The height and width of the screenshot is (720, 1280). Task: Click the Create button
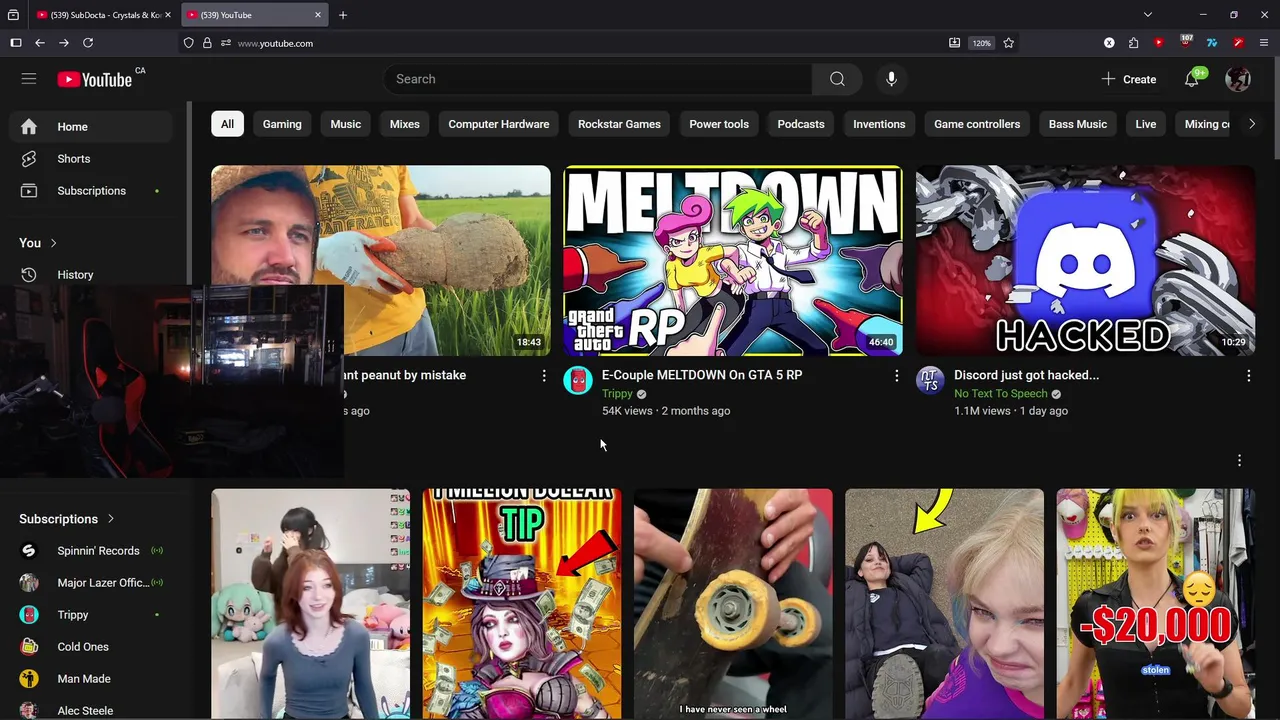click(1128, 79)
